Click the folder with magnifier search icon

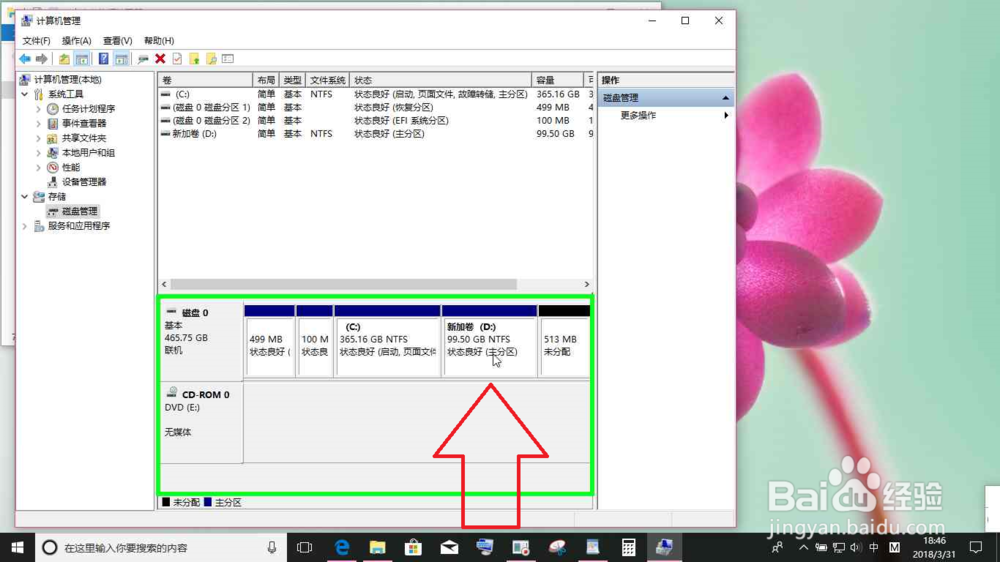[211, 59]
